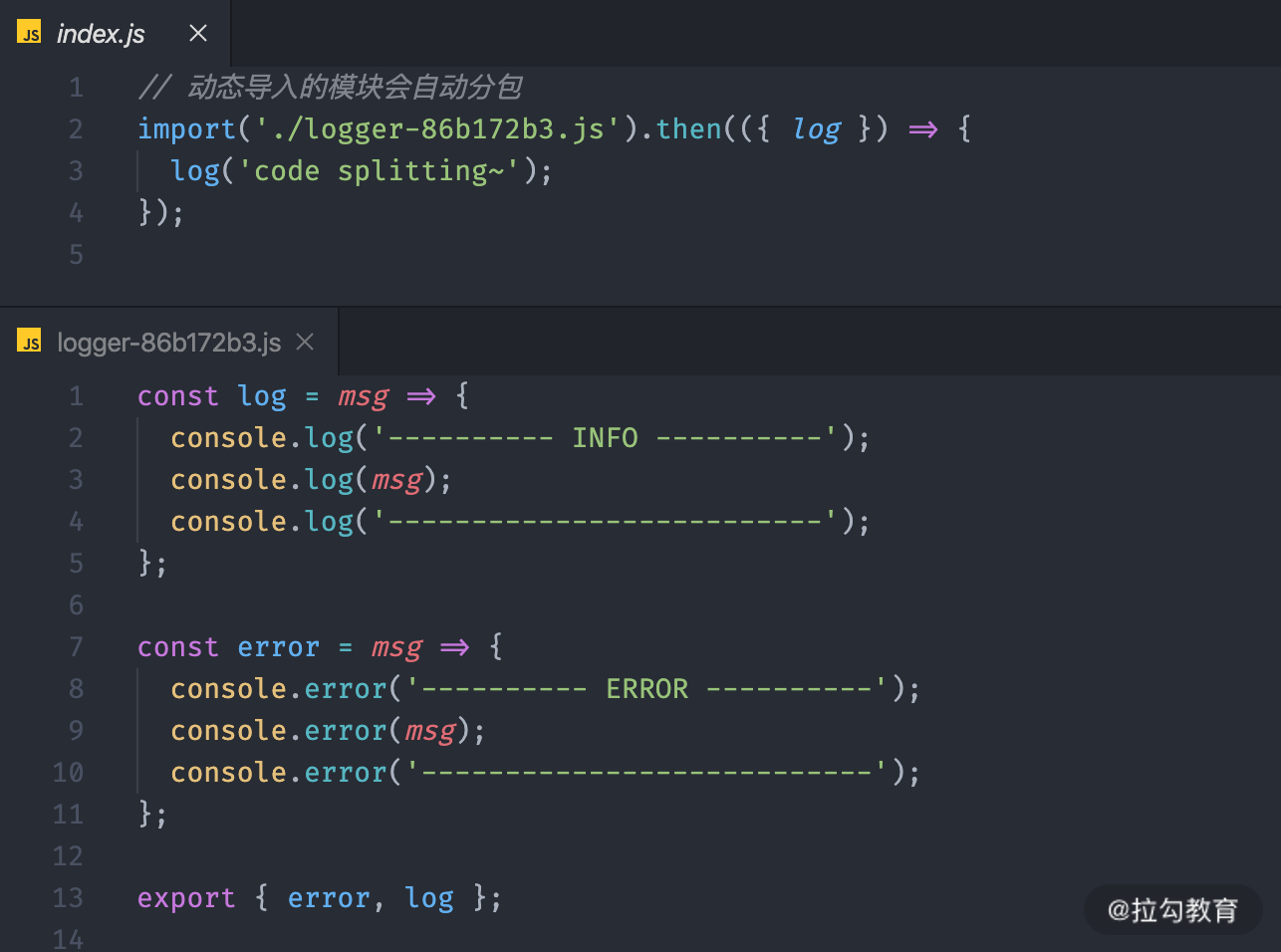
Task: Click line number 6 in logger file
Action: pyautogui.click(x=76, y=605)
